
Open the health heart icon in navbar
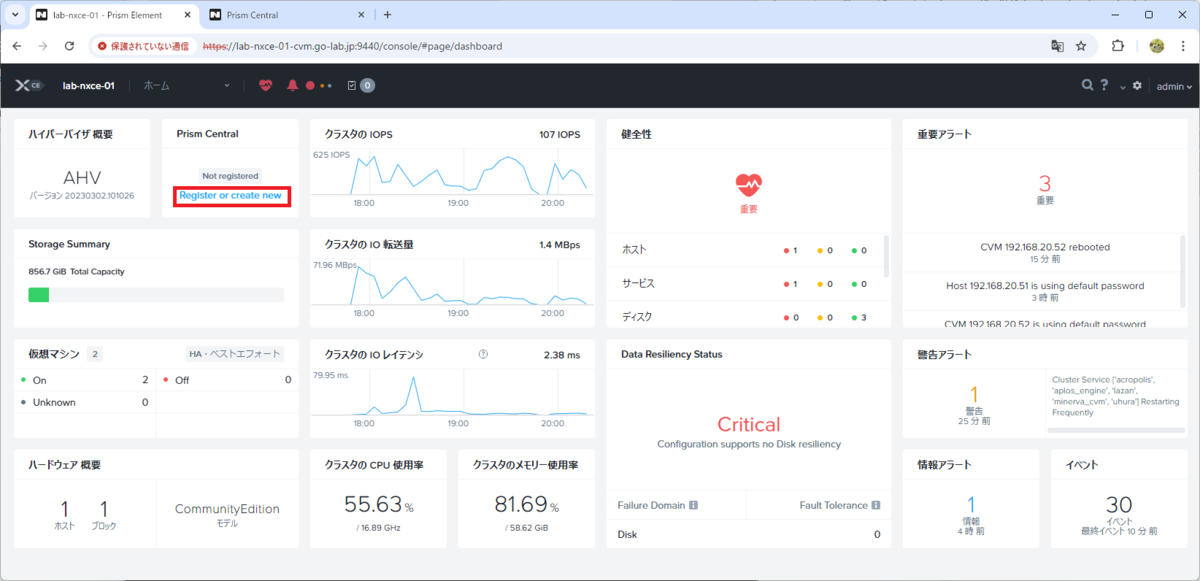tap(265, 86)
